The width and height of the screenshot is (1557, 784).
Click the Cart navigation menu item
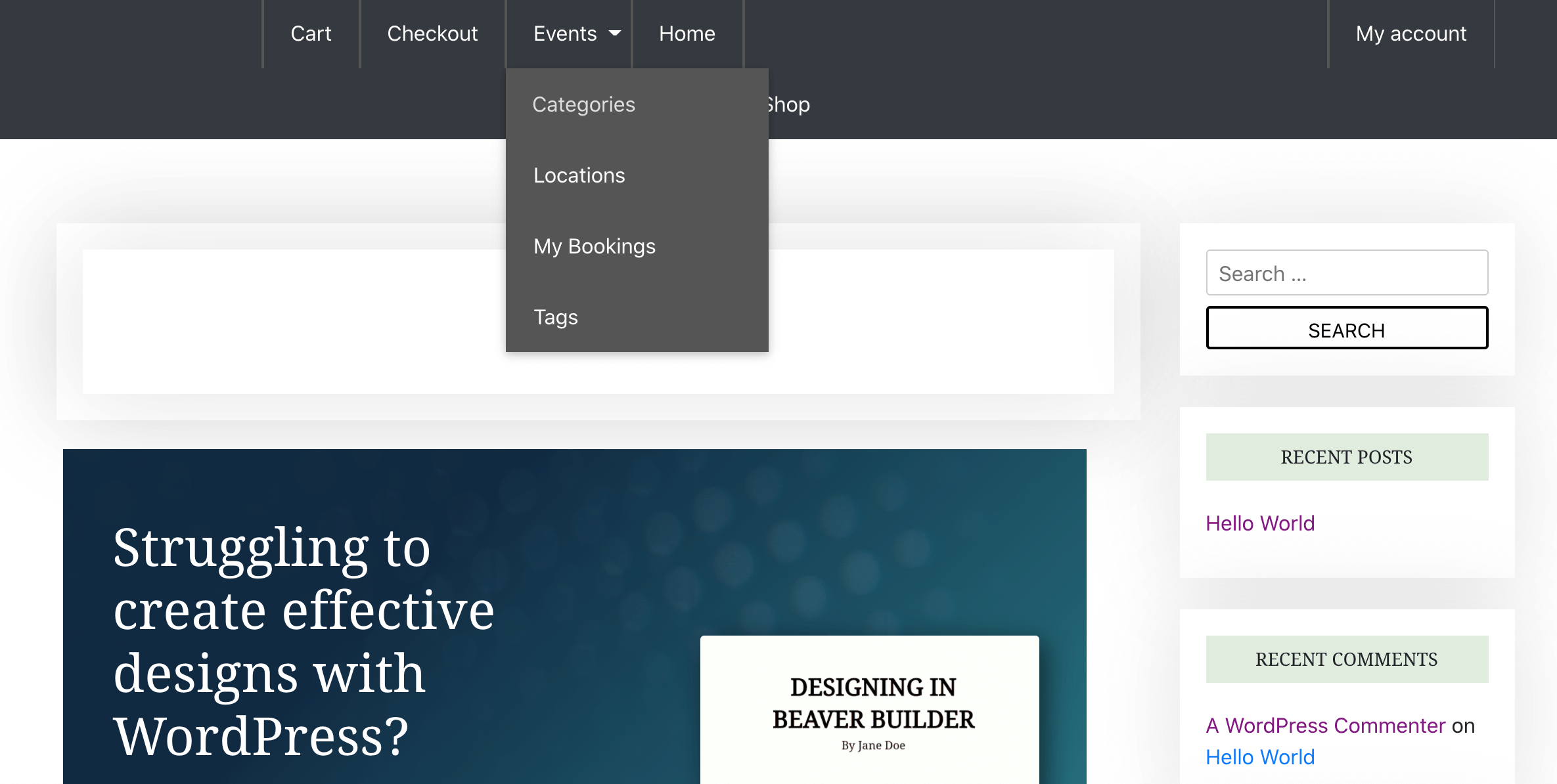pos(309,33)
